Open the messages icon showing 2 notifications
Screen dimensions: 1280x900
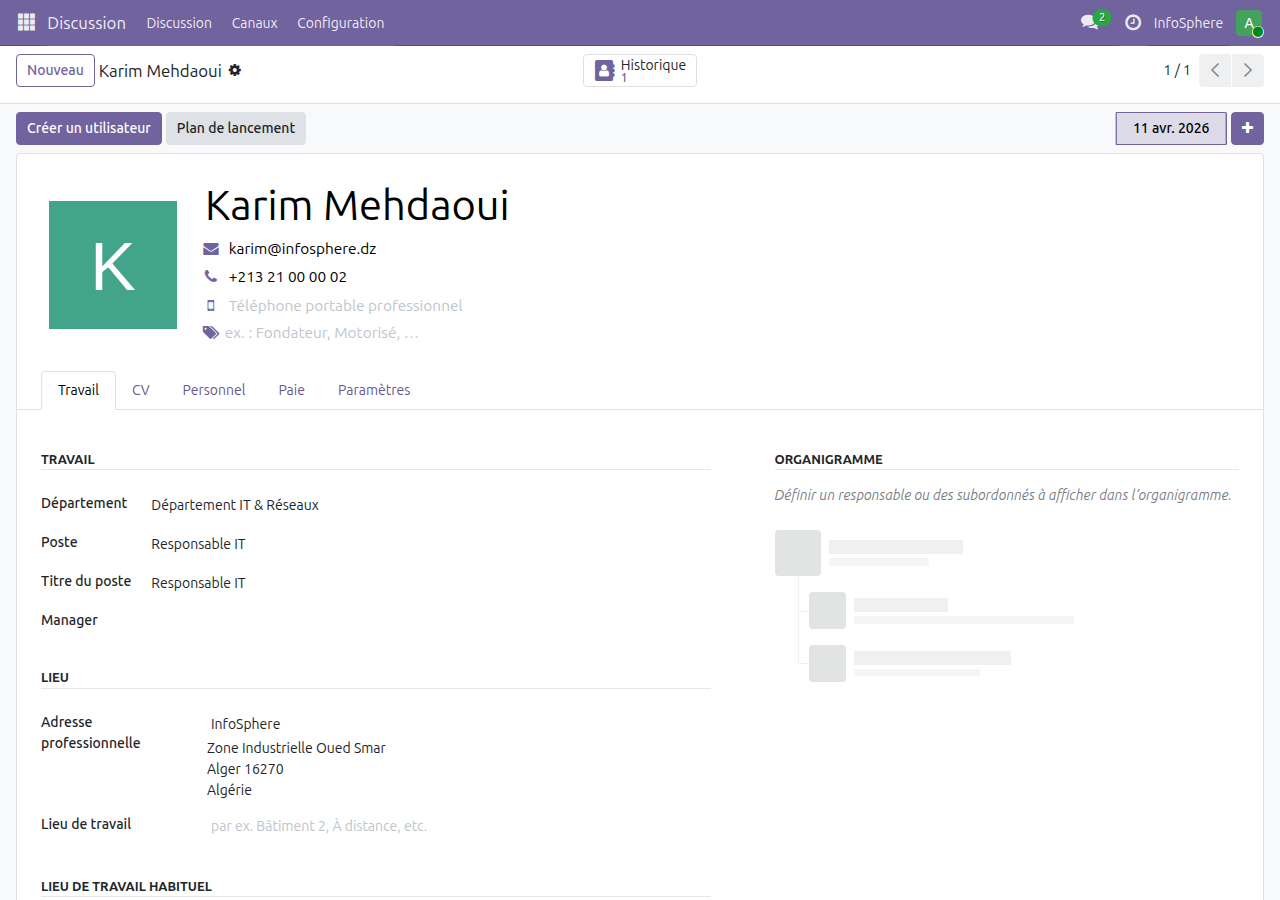pyautogui.click(x=1087, y=22)
